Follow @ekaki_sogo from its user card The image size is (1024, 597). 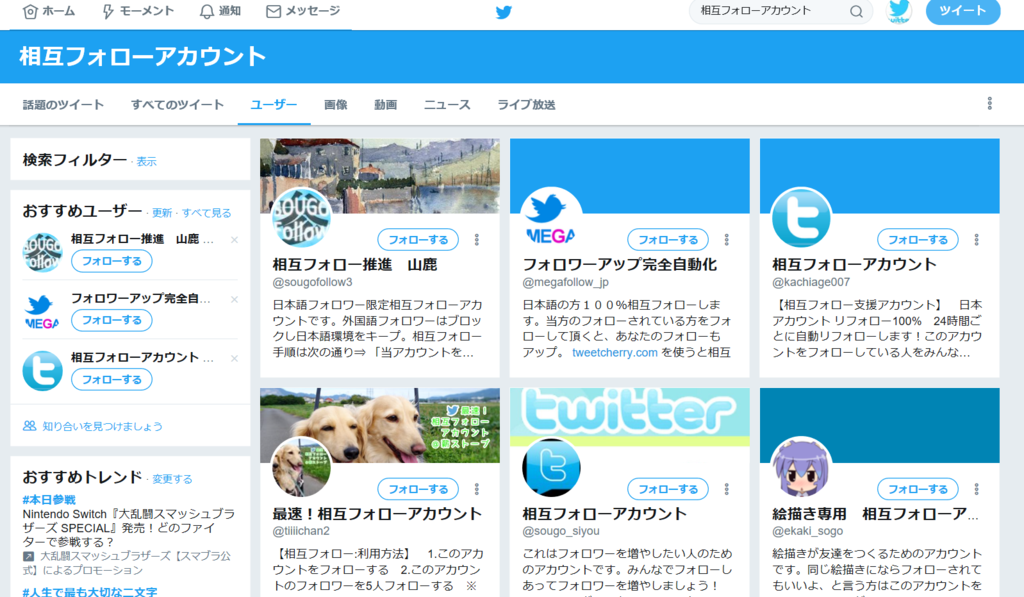pos(918,489)
